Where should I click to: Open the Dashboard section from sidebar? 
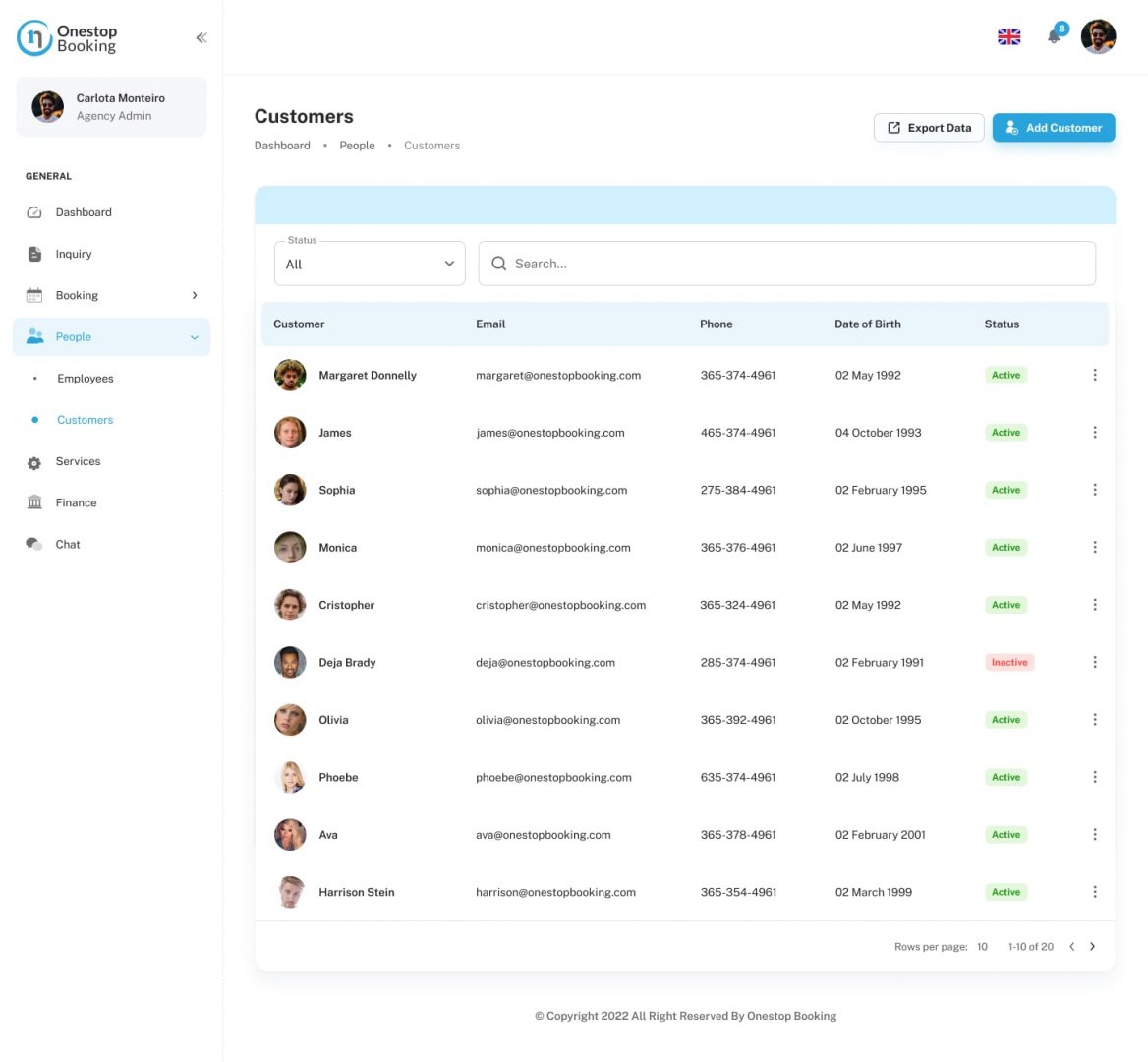83,212
